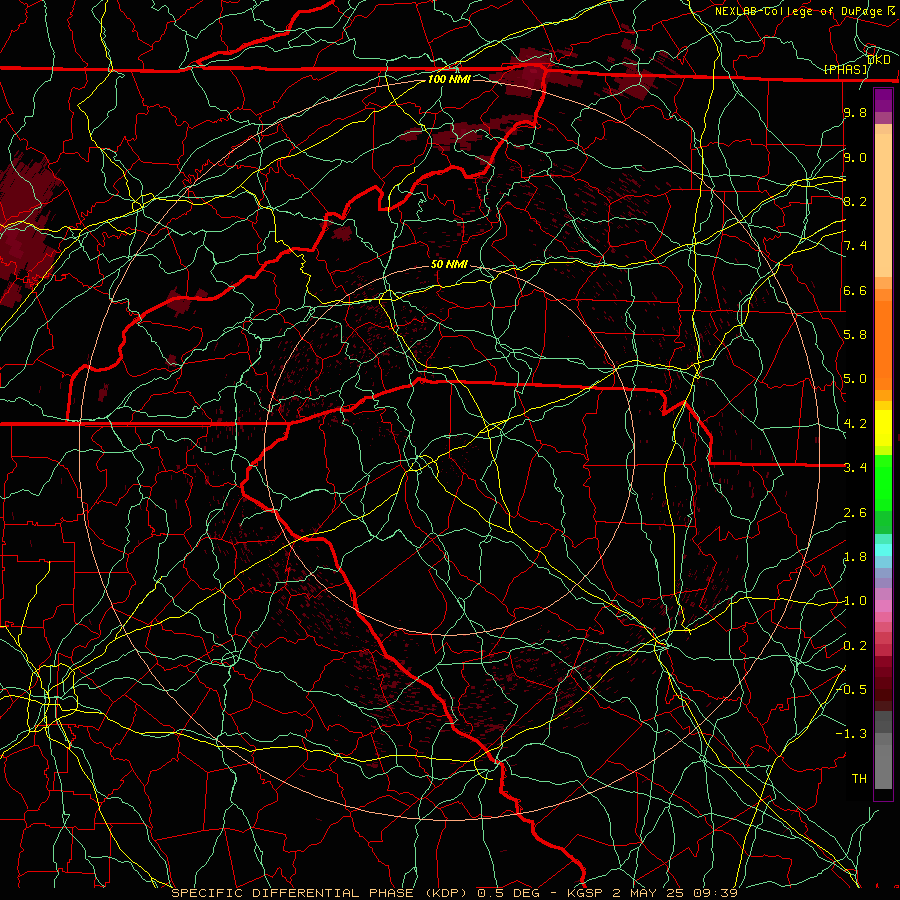This screenshot has width=900, height=900.
Task: Click the 50 NMI range ring label
Action: coord(449,264)
